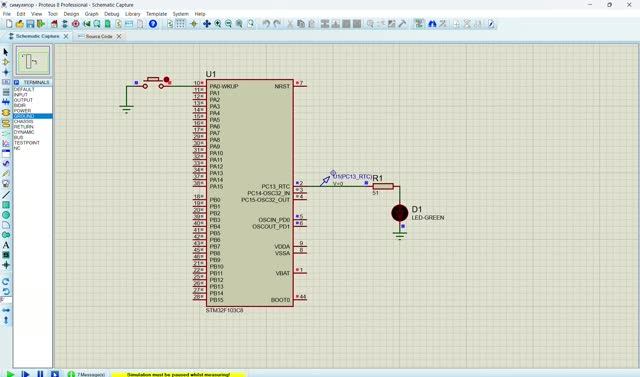Viewport: 640px width, 377px height.
Task: Select the 2D Text 'A' tool
Action: pos(6,245)
